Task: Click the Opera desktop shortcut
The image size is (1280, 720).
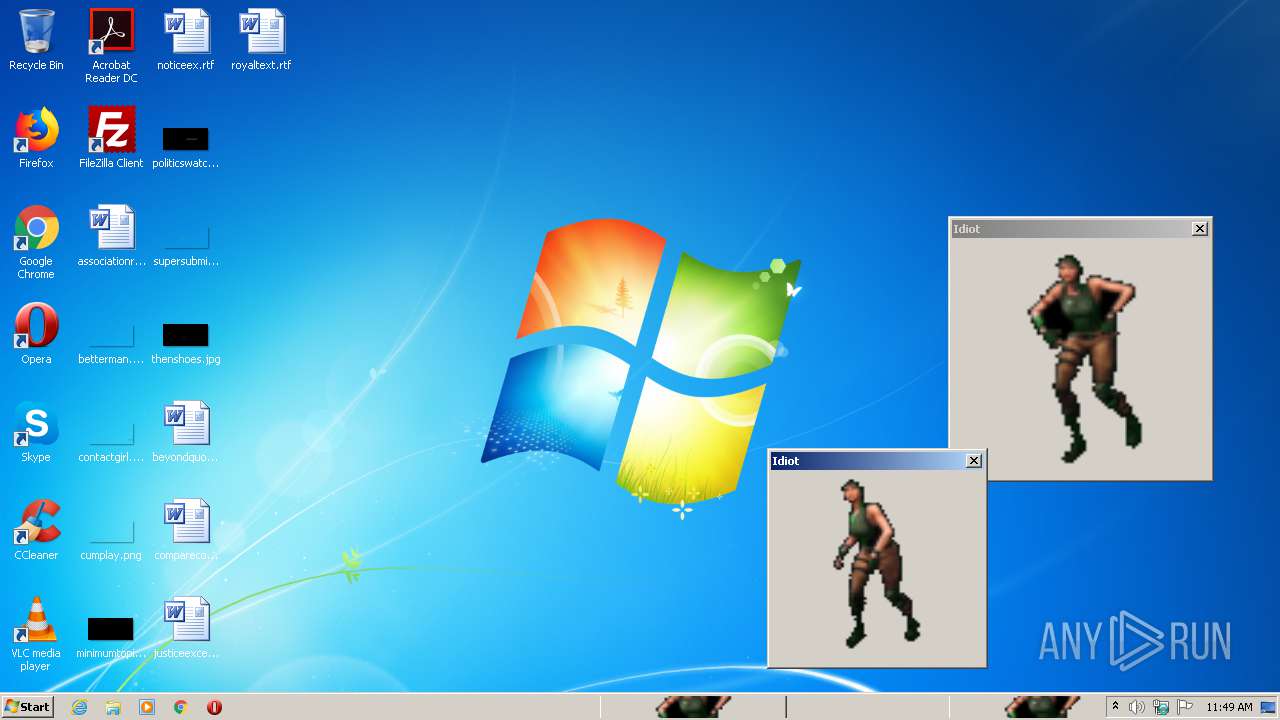Action: coord(36,335)
